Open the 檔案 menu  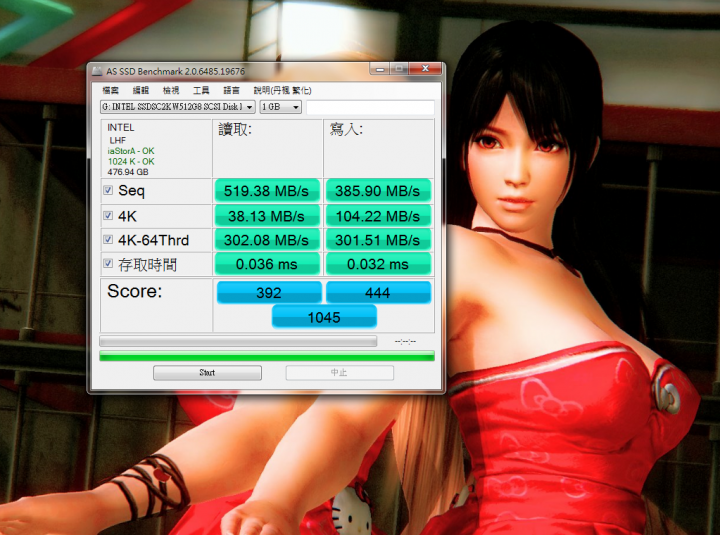pyautogui.click(x=110, y=90)
